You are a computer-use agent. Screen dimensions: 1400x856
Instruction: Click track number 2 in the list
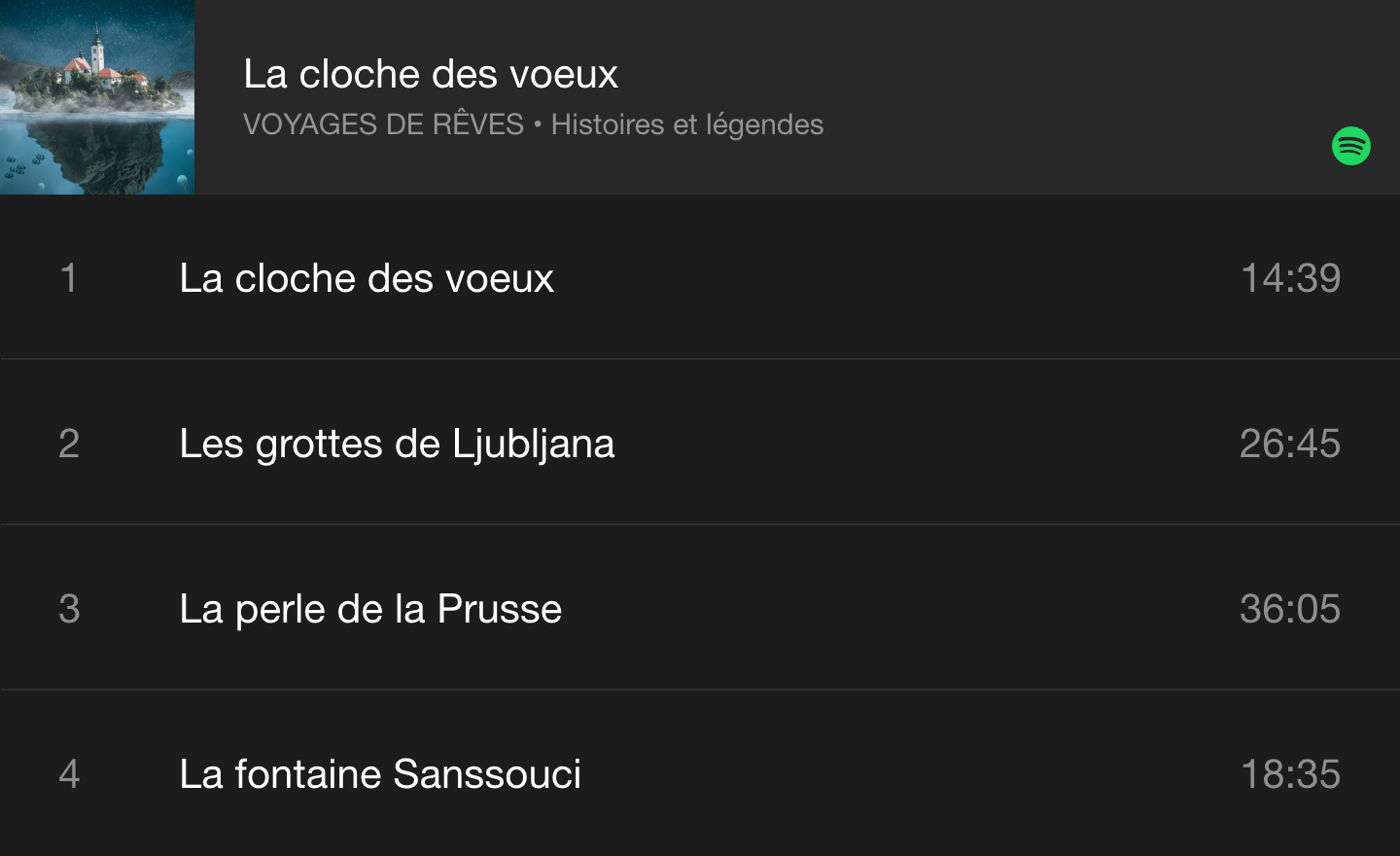pyautogui.click(x=68, y=444)
